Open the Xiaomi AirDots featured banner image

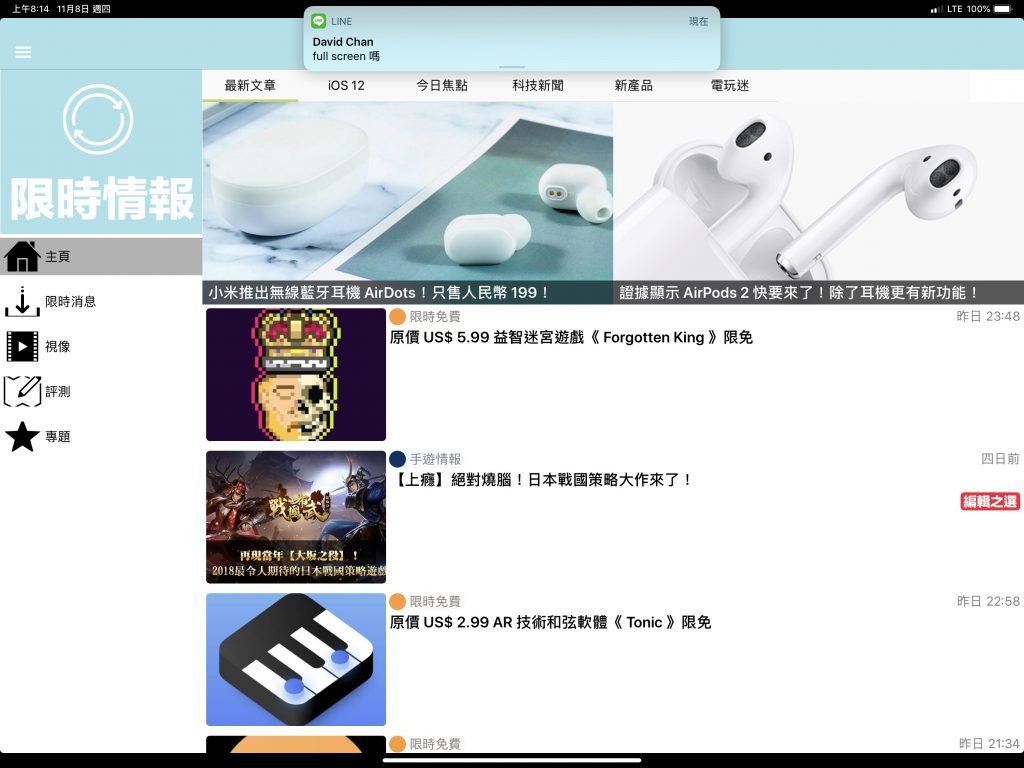(x=408, y=202)
